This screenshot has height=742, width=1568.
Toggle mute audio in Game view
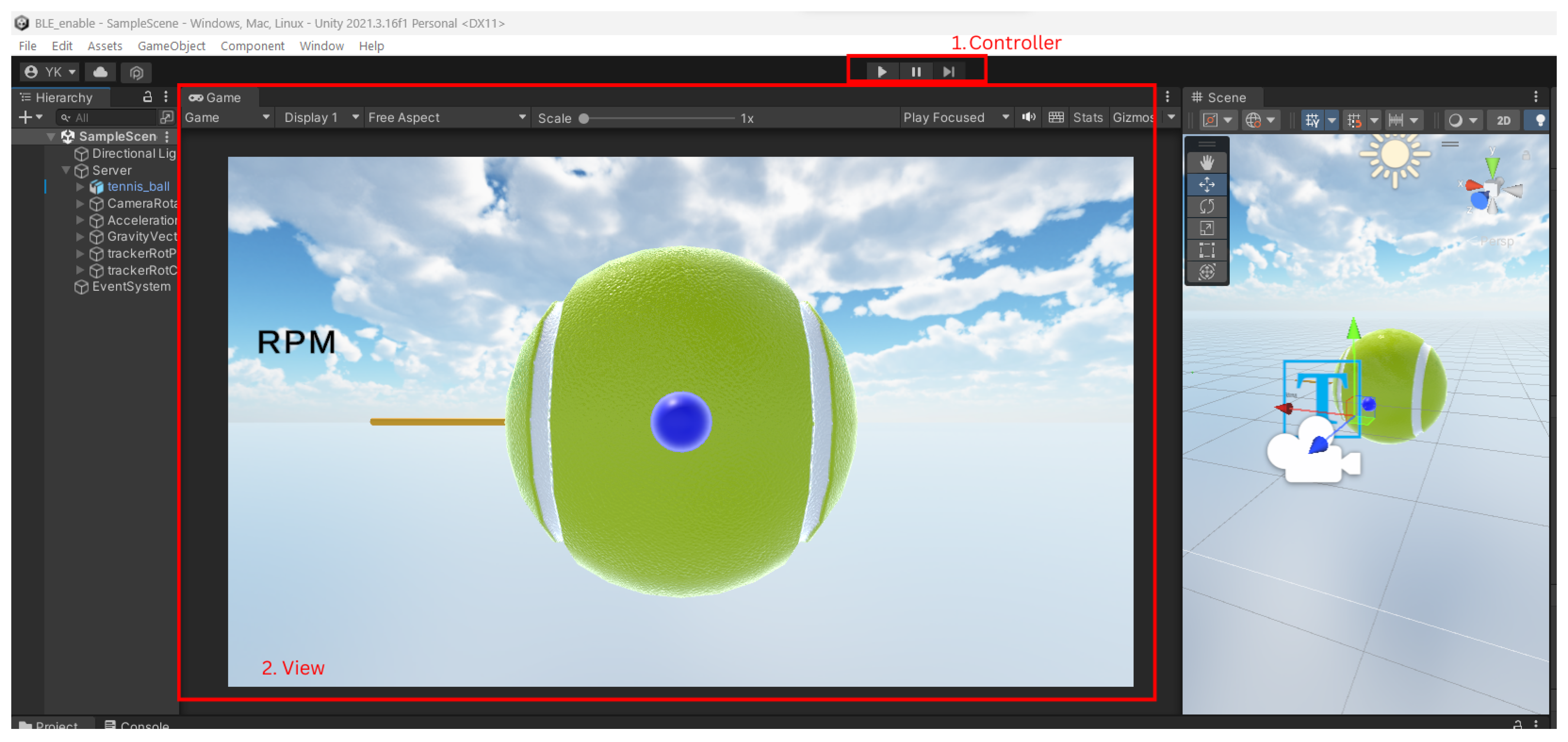[x=1028, y=117]
